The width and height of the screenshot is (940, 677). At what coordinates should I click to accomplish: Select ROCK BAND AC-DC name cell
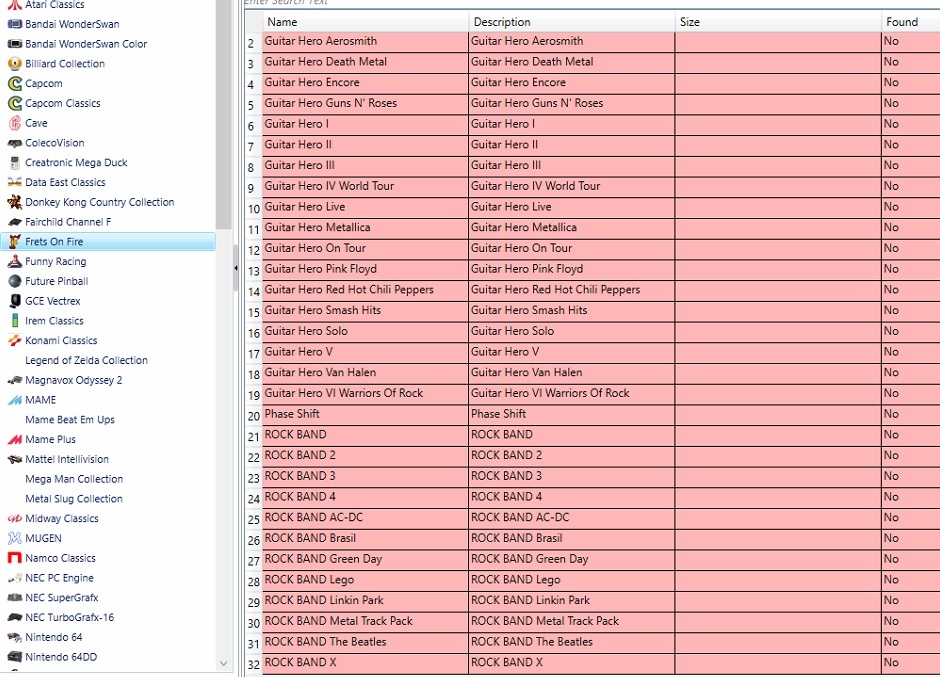click(365, 517)
